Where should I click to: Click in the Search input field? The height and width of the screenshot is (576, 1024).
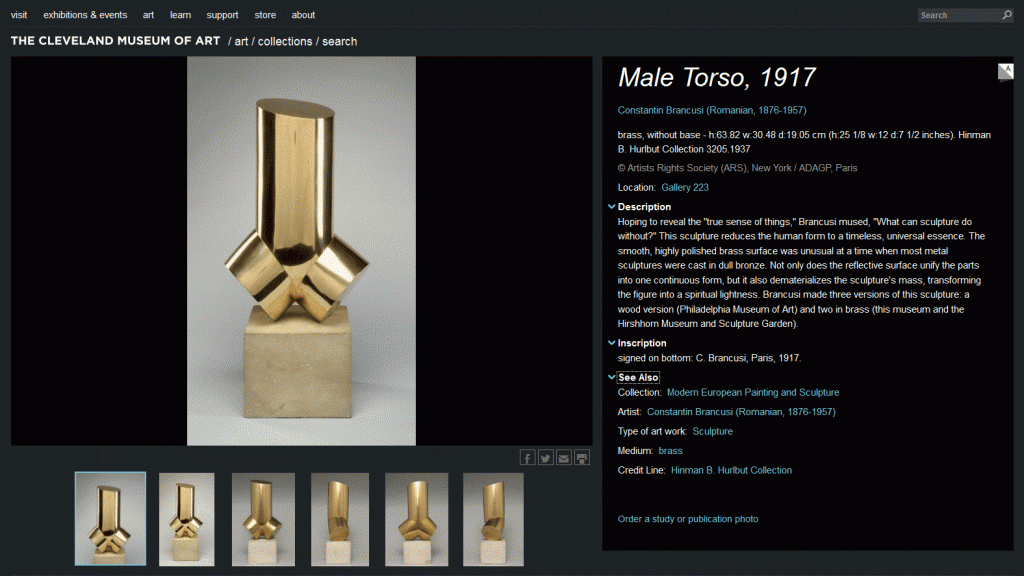958,15
